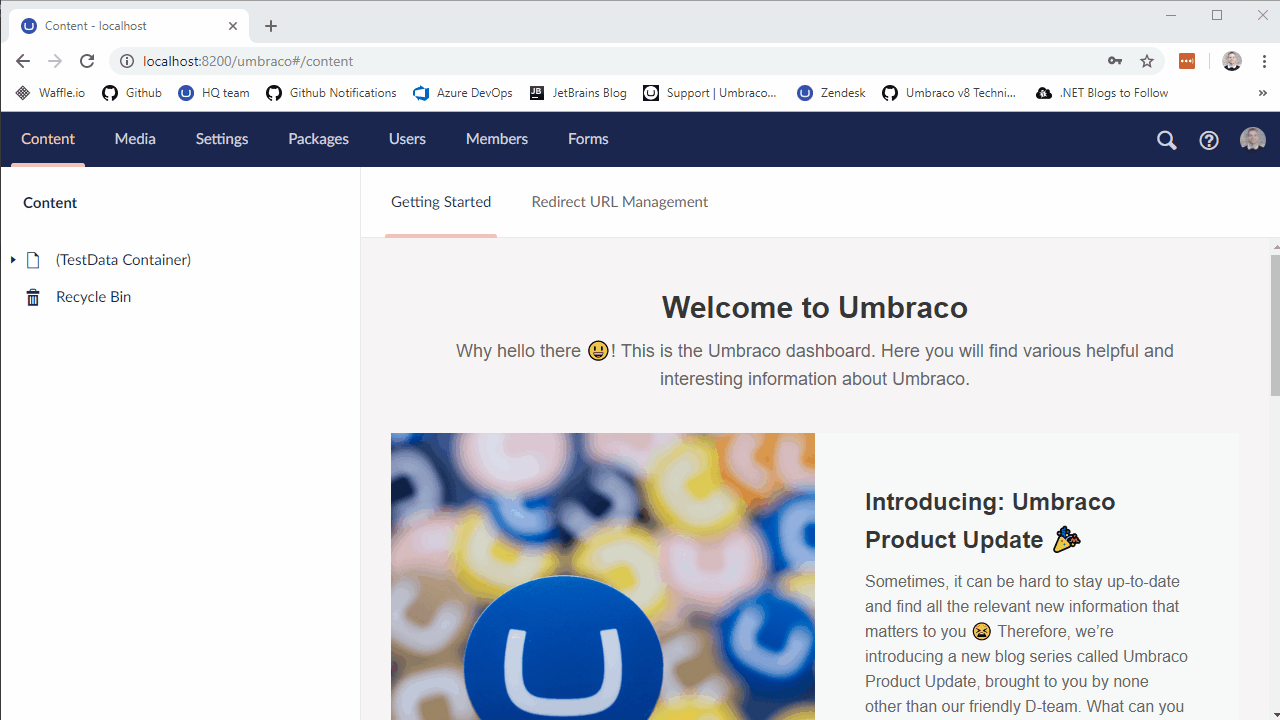
Task: Expand the (TestData Container) tree node
Action: click(x=13, y=259)
